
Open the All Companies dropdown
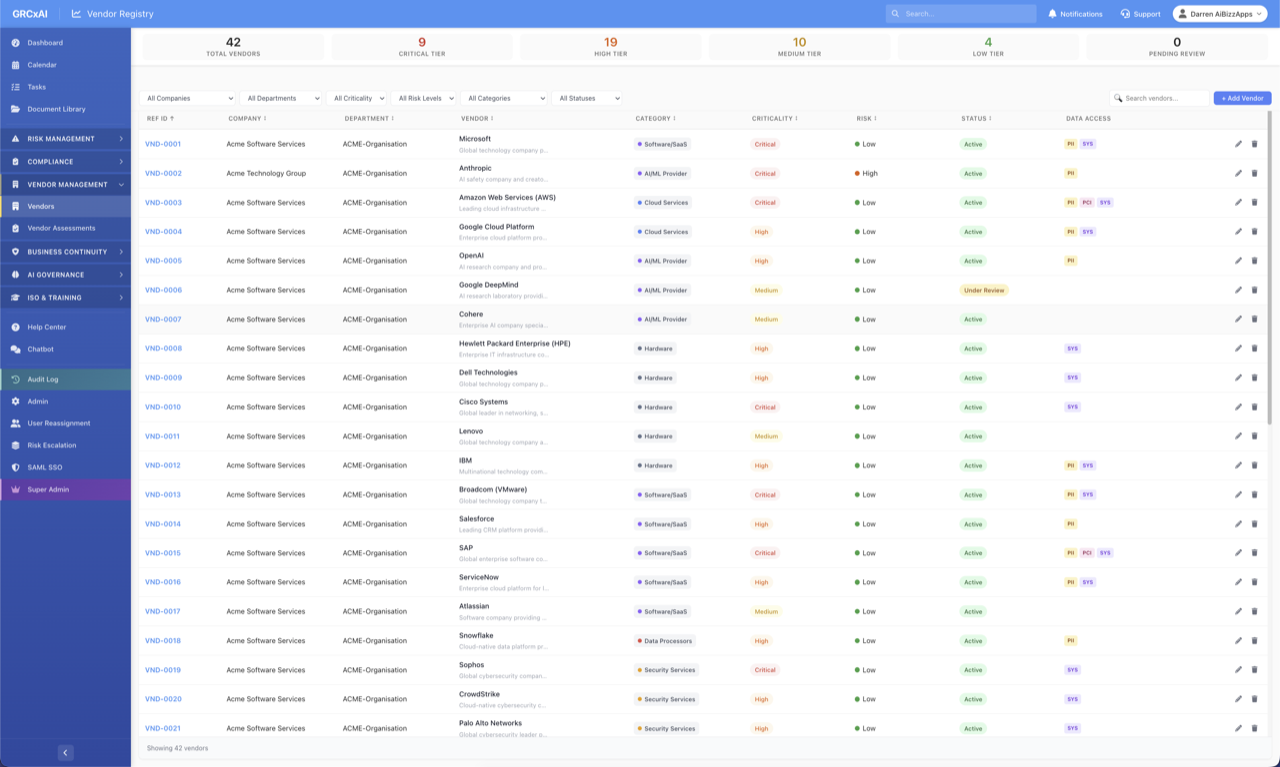pos(189,98)
